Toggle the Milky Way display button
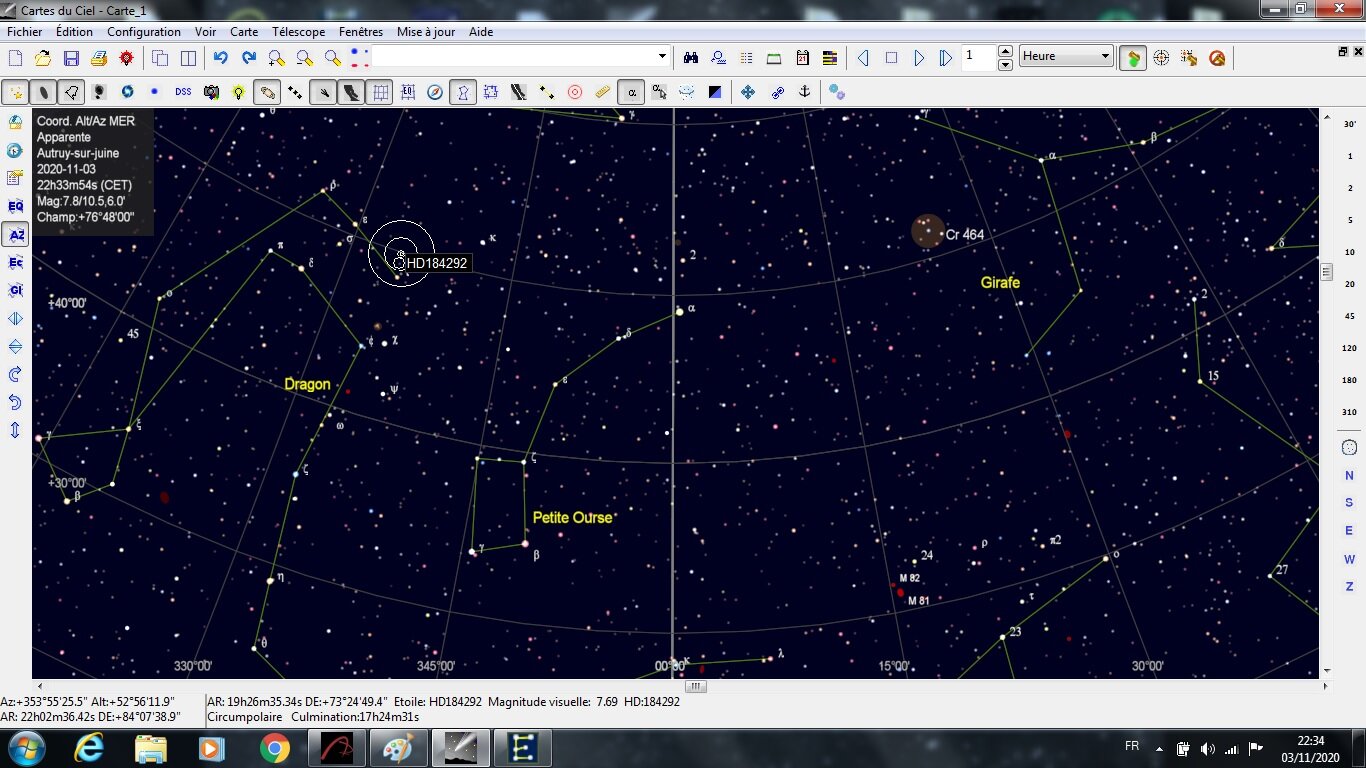This screenshot has height=768, width=1366. (351, 92)
